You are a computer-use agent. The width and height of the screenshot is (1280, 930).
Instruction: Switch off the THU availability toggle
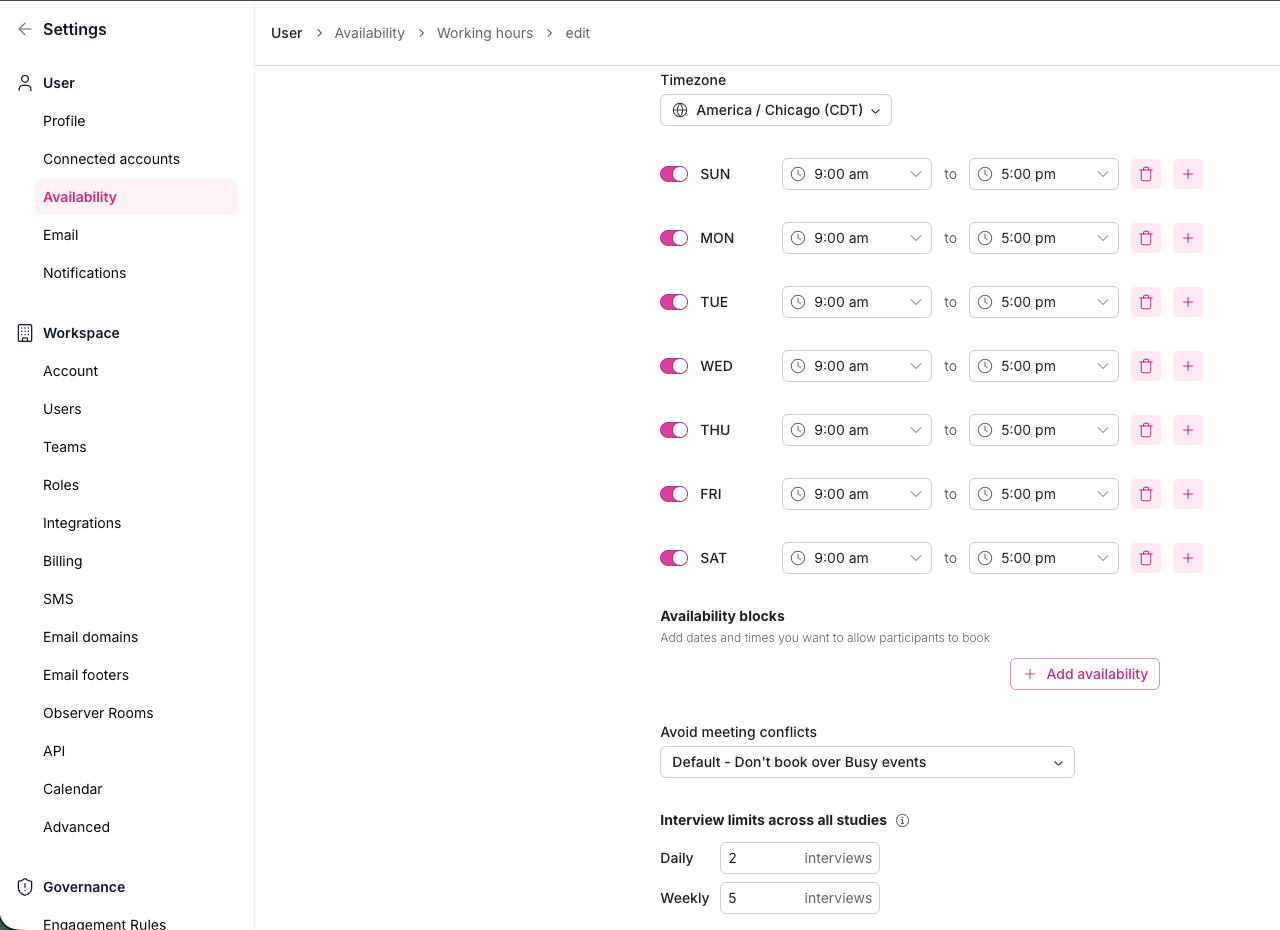pos(674,430)
